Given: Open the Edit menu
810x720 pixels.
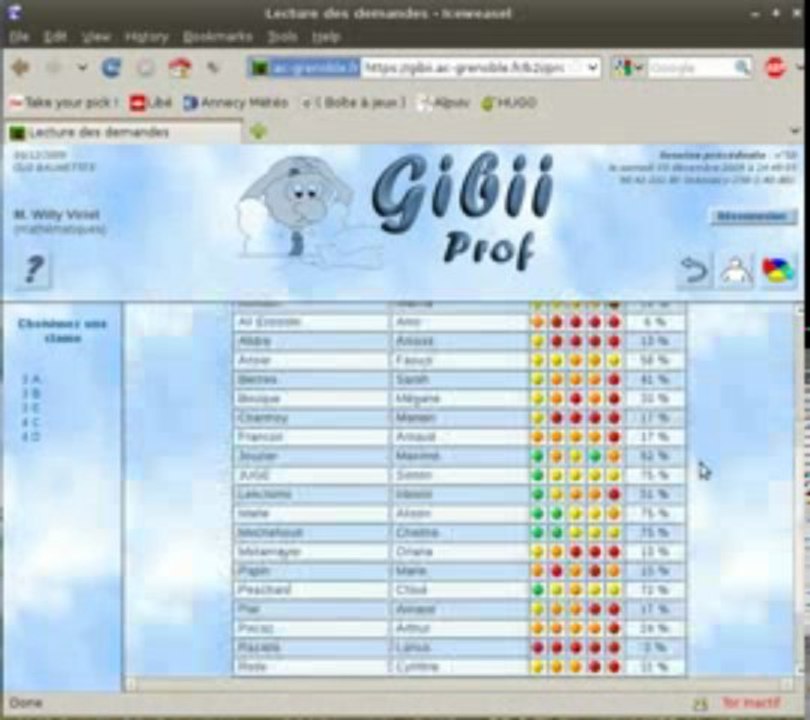Looking at the screenshot, I should click(55, 37).
